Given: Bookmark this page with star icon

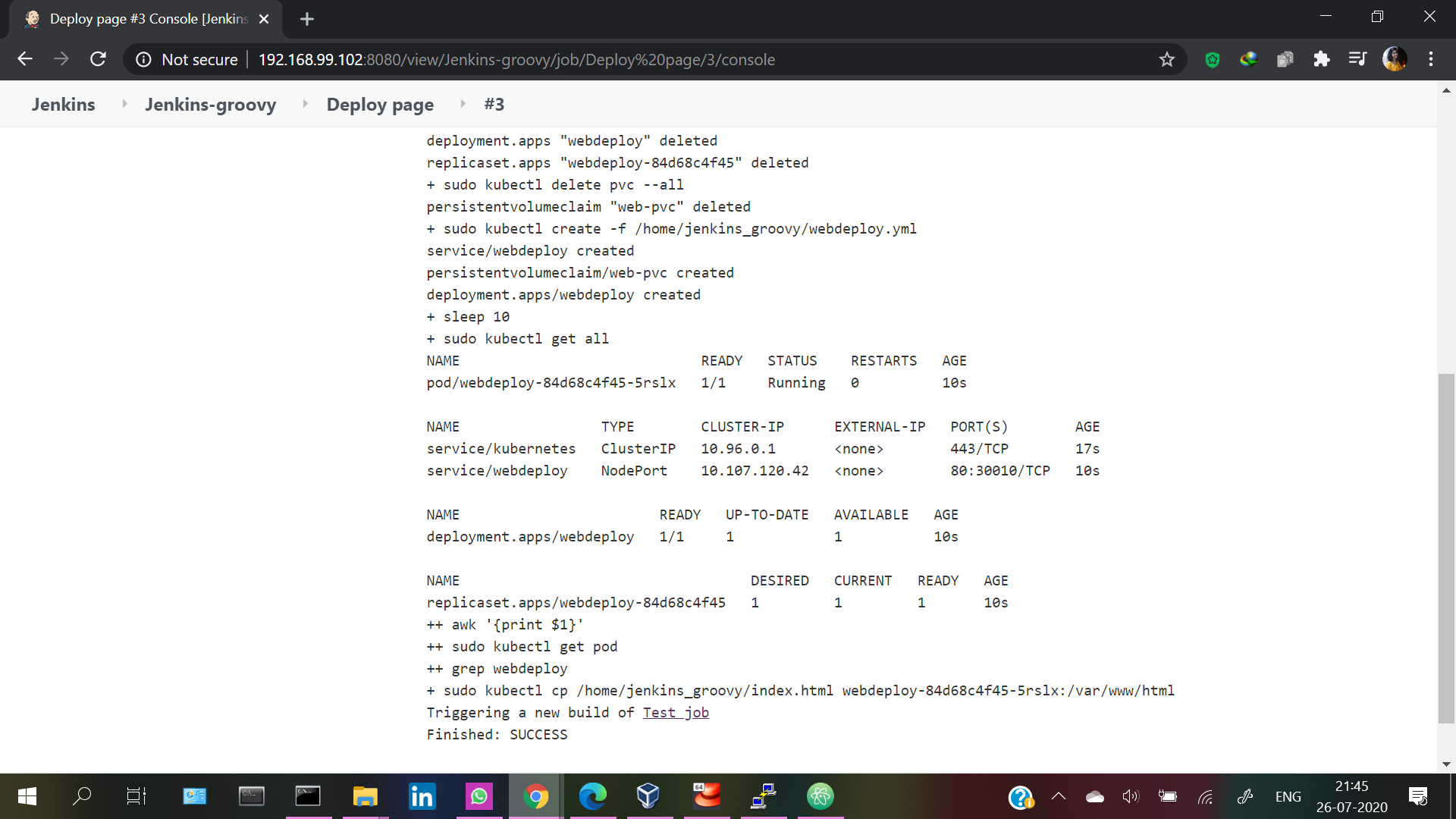Looking at the screenshot, I should (1166, 59).
